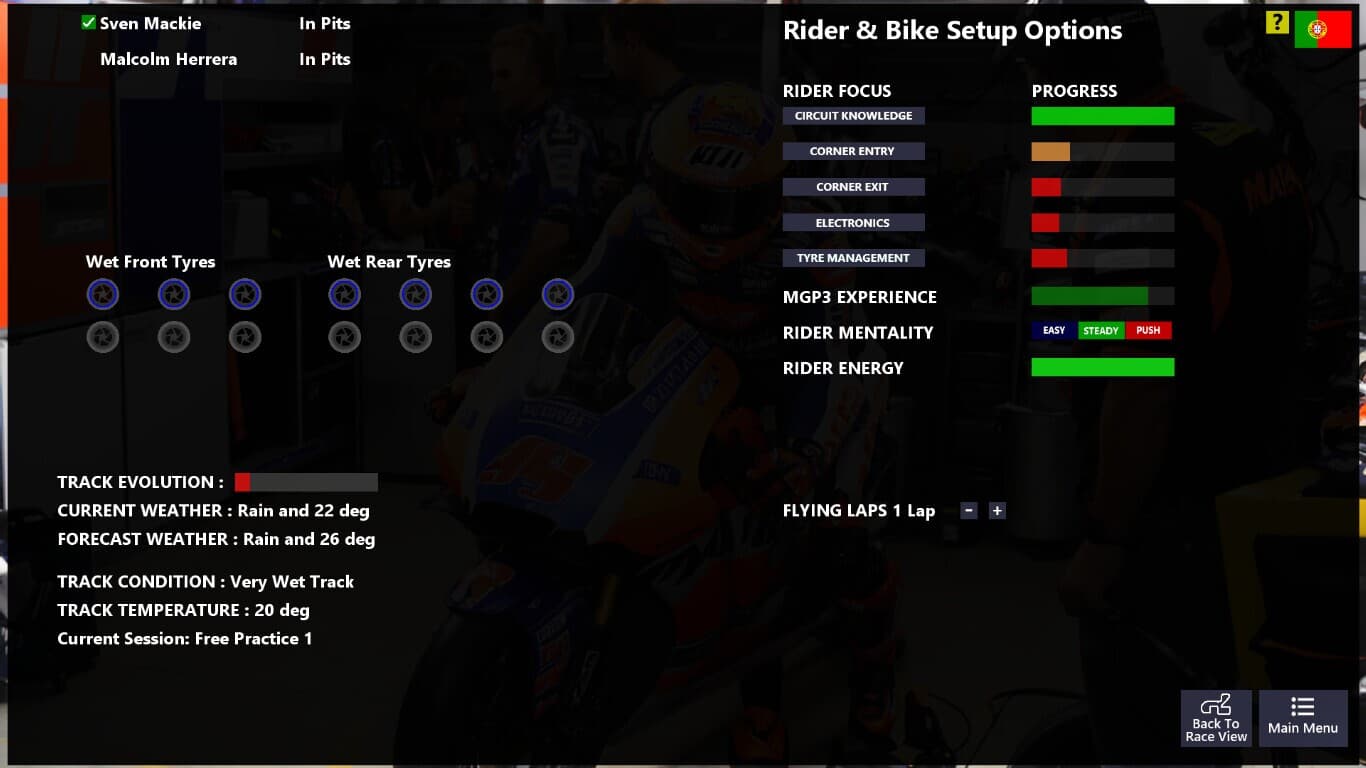The width and height of the screenshot is (1366, 768).
Task: Click the yellow question mark help icon
Action: [x=1277, y=23]
